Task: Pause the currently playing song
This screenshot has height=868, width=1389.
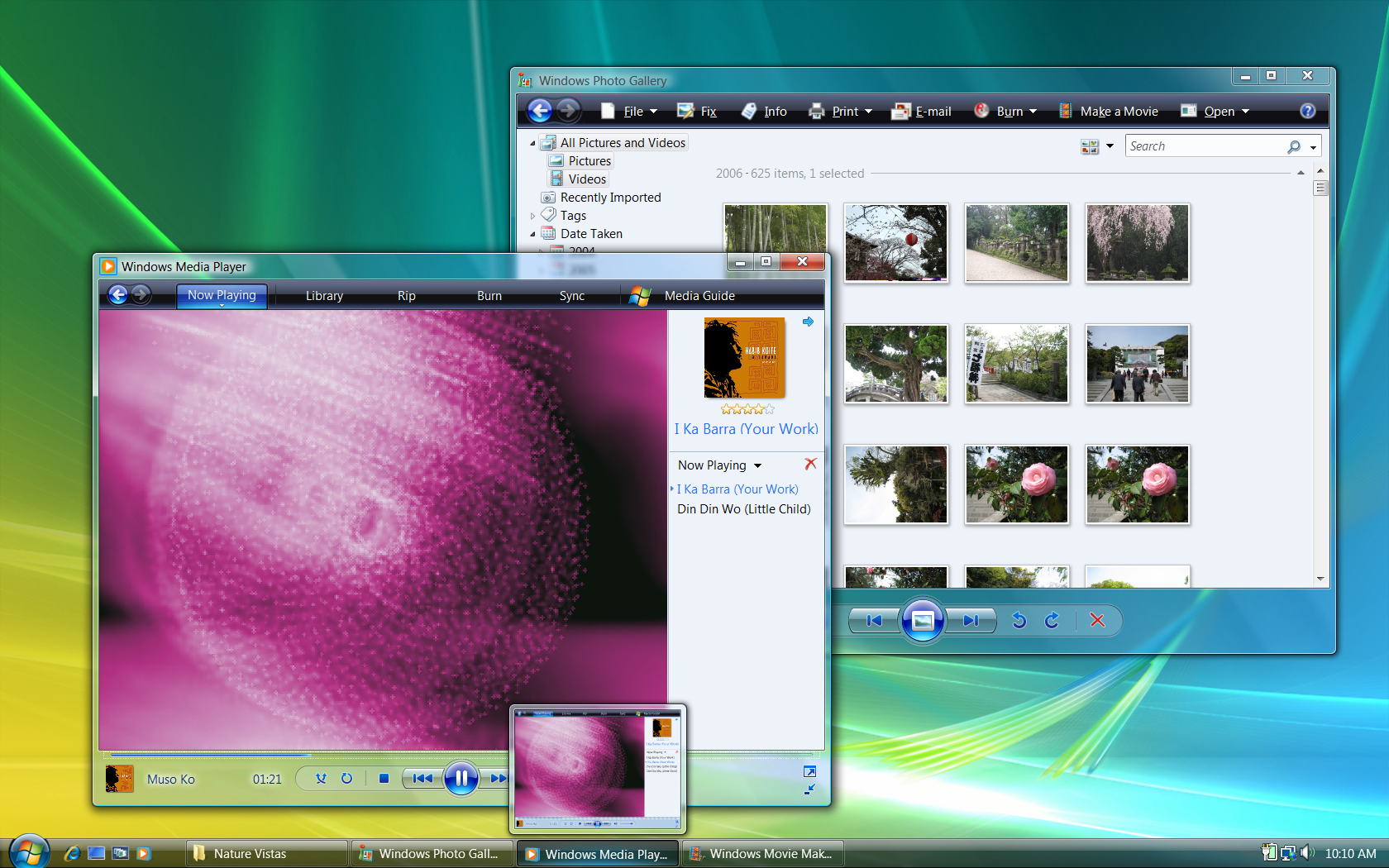Action: point(461,778)
